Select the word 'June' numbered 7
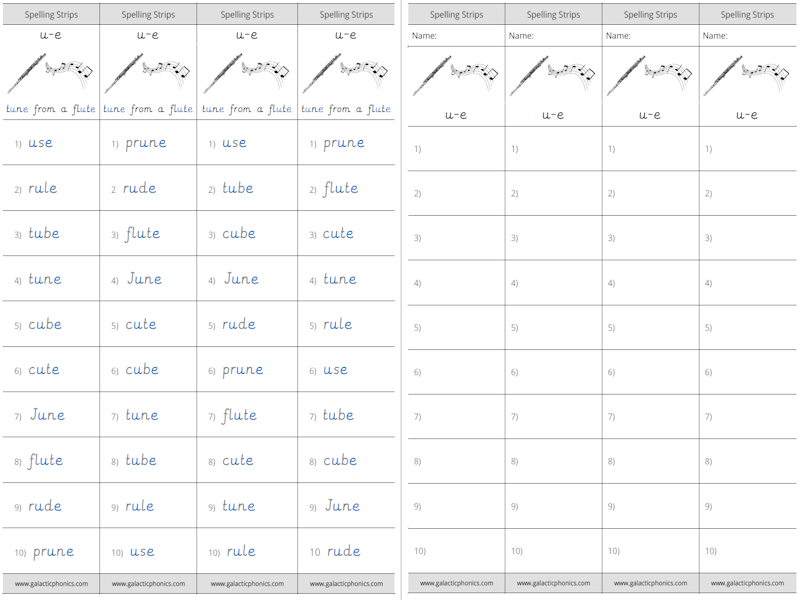The width and height of the screenshot is (800, 600). pyautogui.click(x=47, y=415)
